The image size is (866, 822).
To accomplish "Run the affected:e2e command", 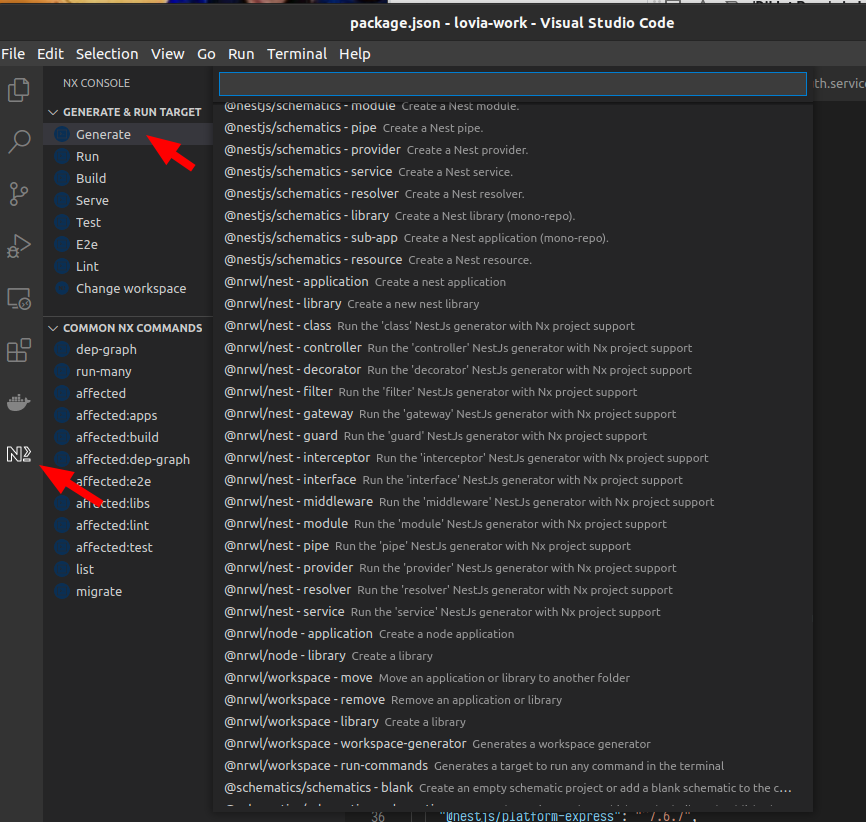I will point(113,481).
